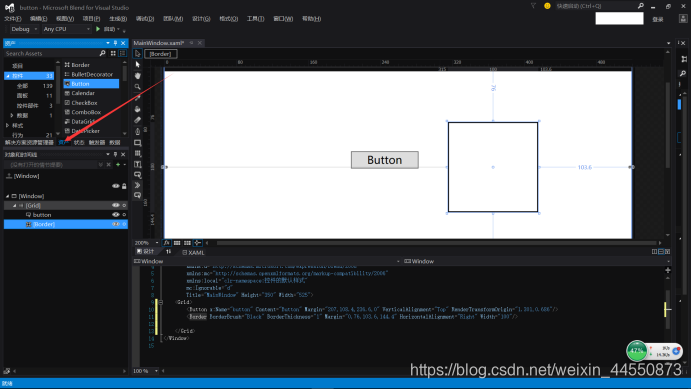Pin the Assets panel
The image size is (692, 389).
pos(116,43)
